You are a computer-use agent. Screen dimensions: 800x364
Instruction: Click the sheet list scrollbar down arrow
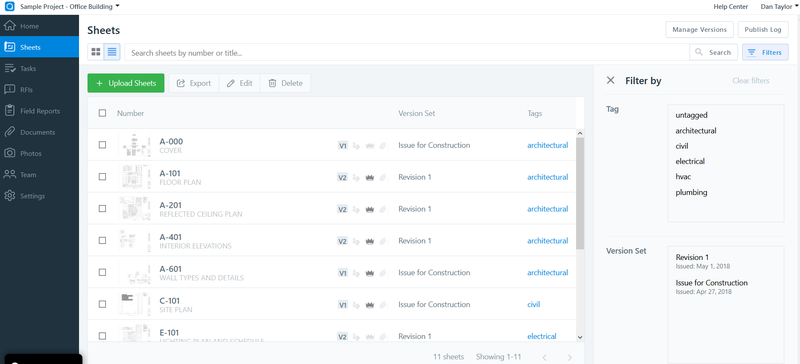[x=580, y=337]
